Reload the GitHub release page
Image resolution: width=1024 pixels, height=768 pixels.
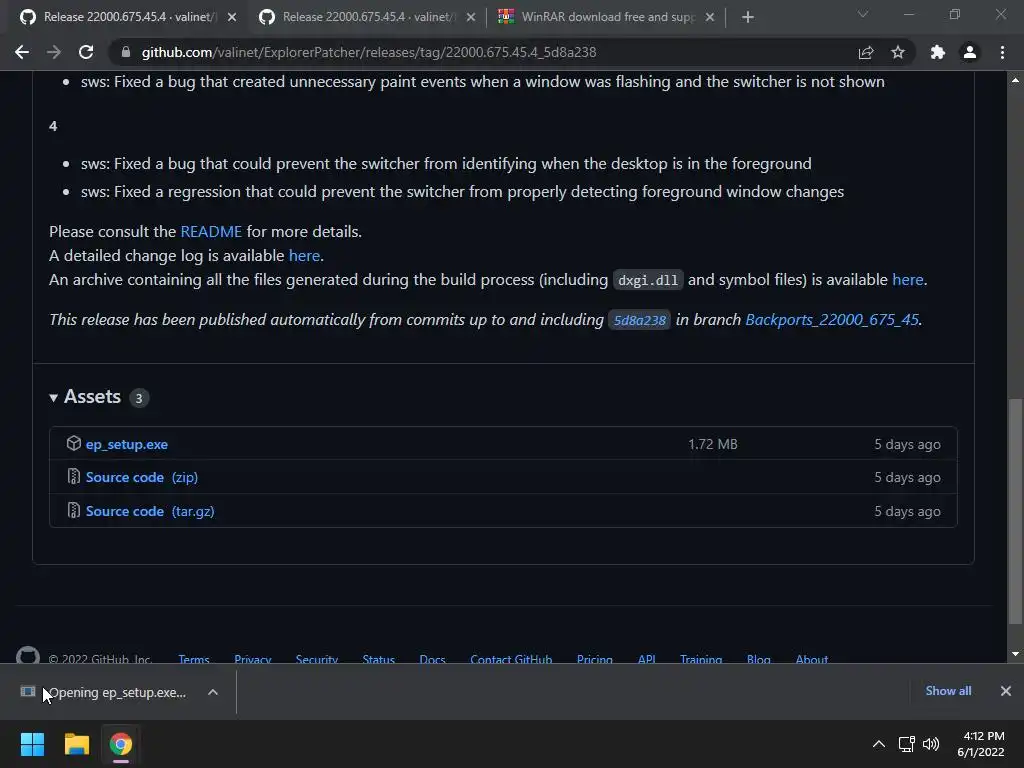pos(86,52)
